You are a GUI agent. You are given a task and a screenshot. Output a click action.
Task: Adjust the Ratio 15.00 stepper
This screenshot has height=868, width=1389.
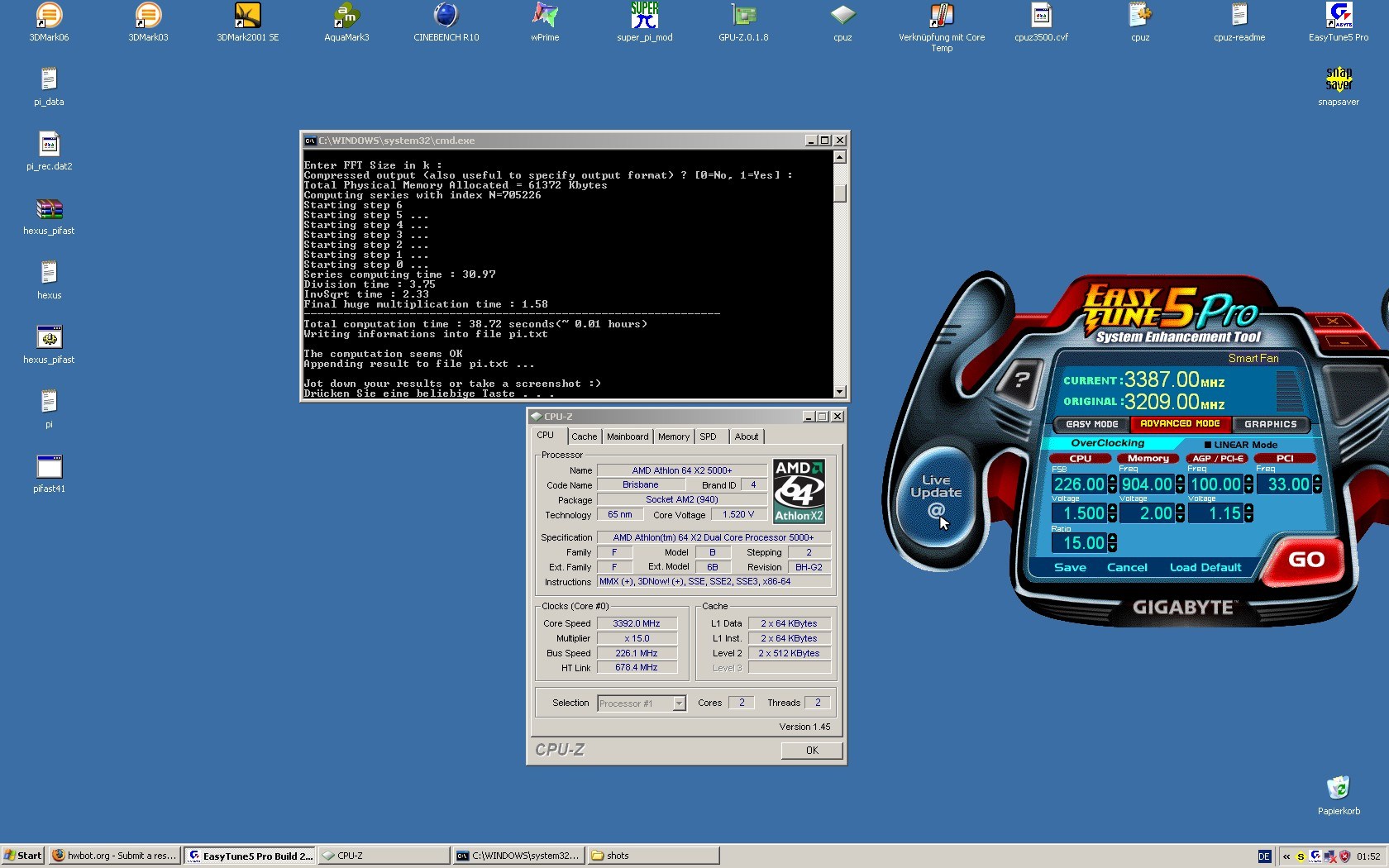click(1113, 543)
